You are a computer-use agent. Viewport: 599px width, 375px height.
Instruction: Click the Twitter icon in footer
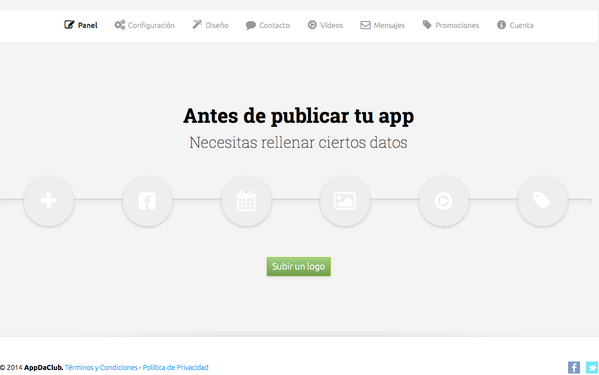592,367
